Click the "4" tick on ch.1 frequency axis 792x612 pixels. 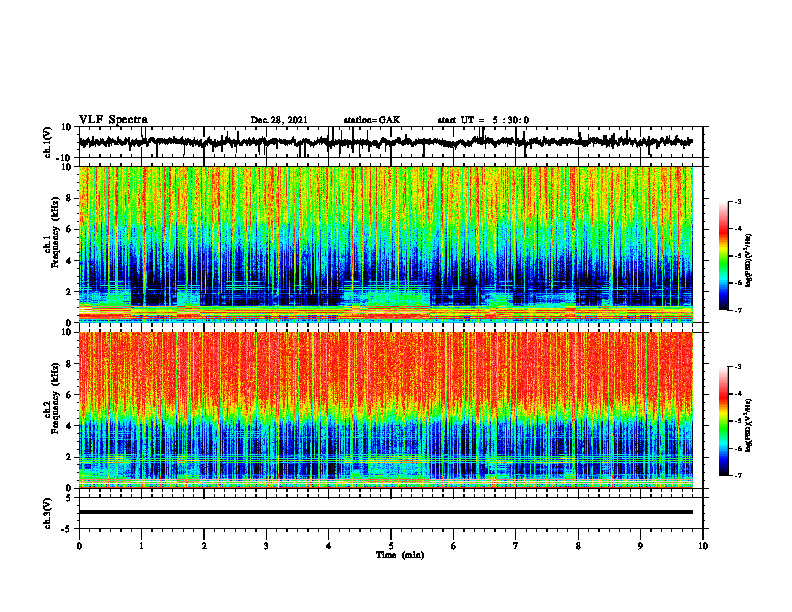point(69,261)
